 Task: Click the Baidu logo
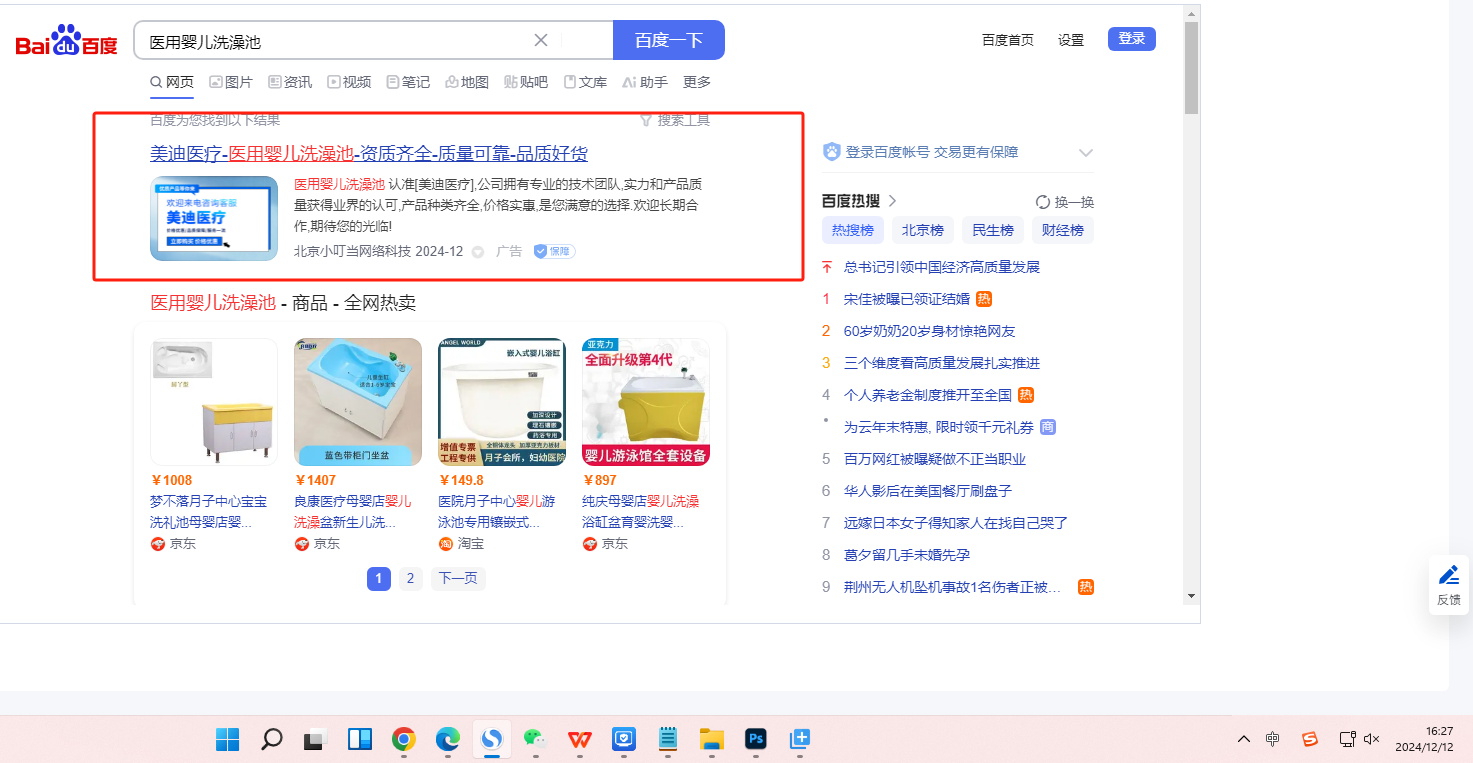(x=66, y=43)
